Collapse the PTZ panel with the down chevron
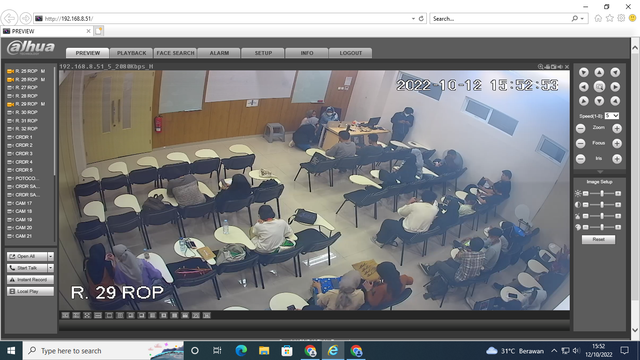640x360 pixels. pos(600,172)
